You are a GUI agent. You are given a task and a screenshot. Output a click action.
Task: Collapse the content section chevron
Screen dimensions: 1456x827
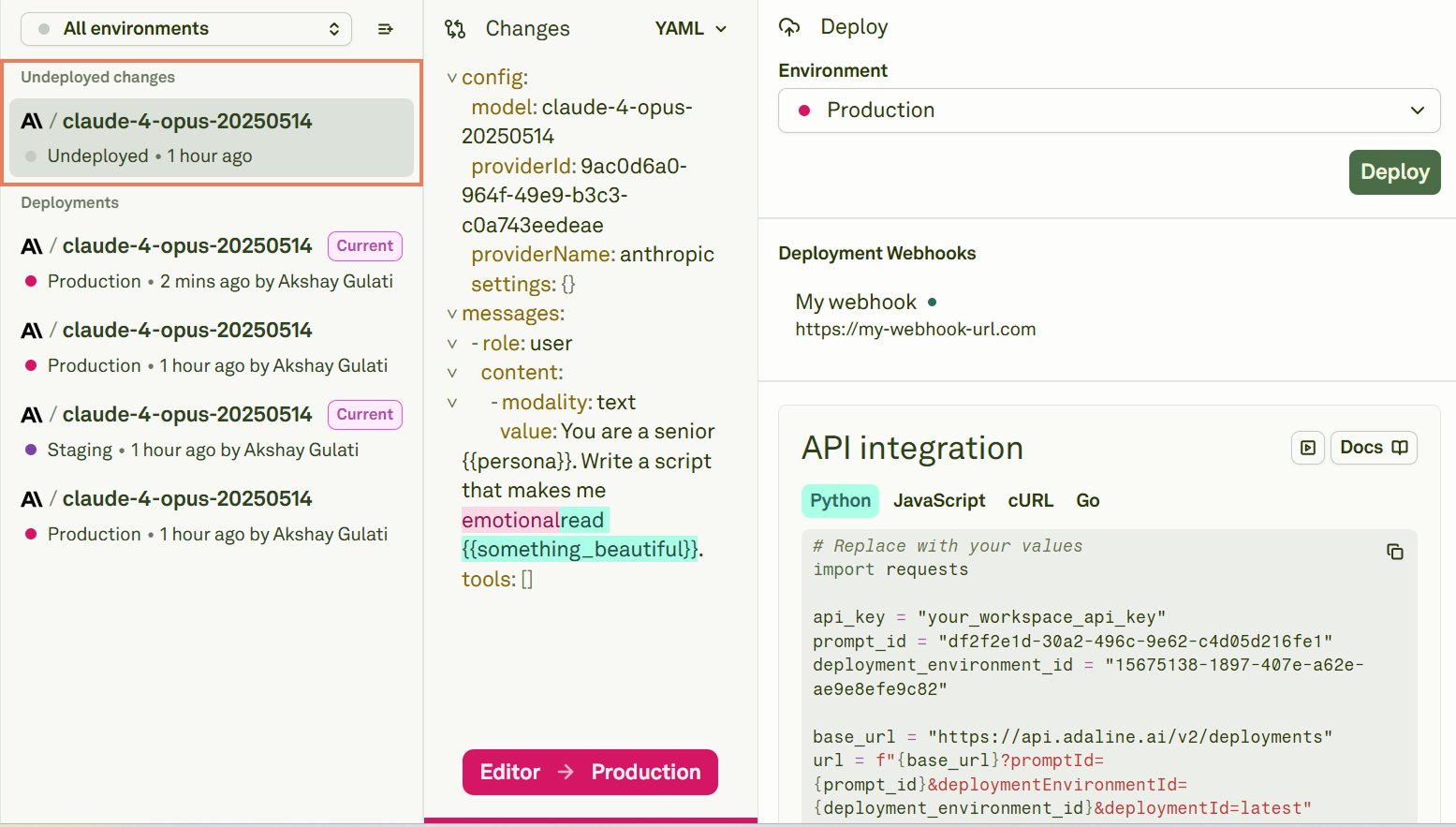coord(452,373)
